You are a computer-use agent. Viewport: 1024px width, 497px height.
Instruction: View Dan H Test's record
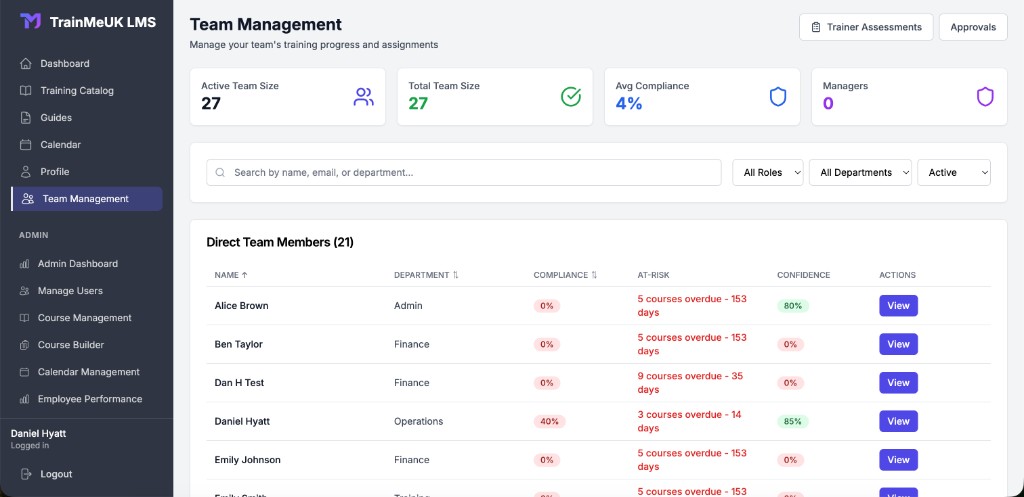pyautogui.click(x=898, y=383)
